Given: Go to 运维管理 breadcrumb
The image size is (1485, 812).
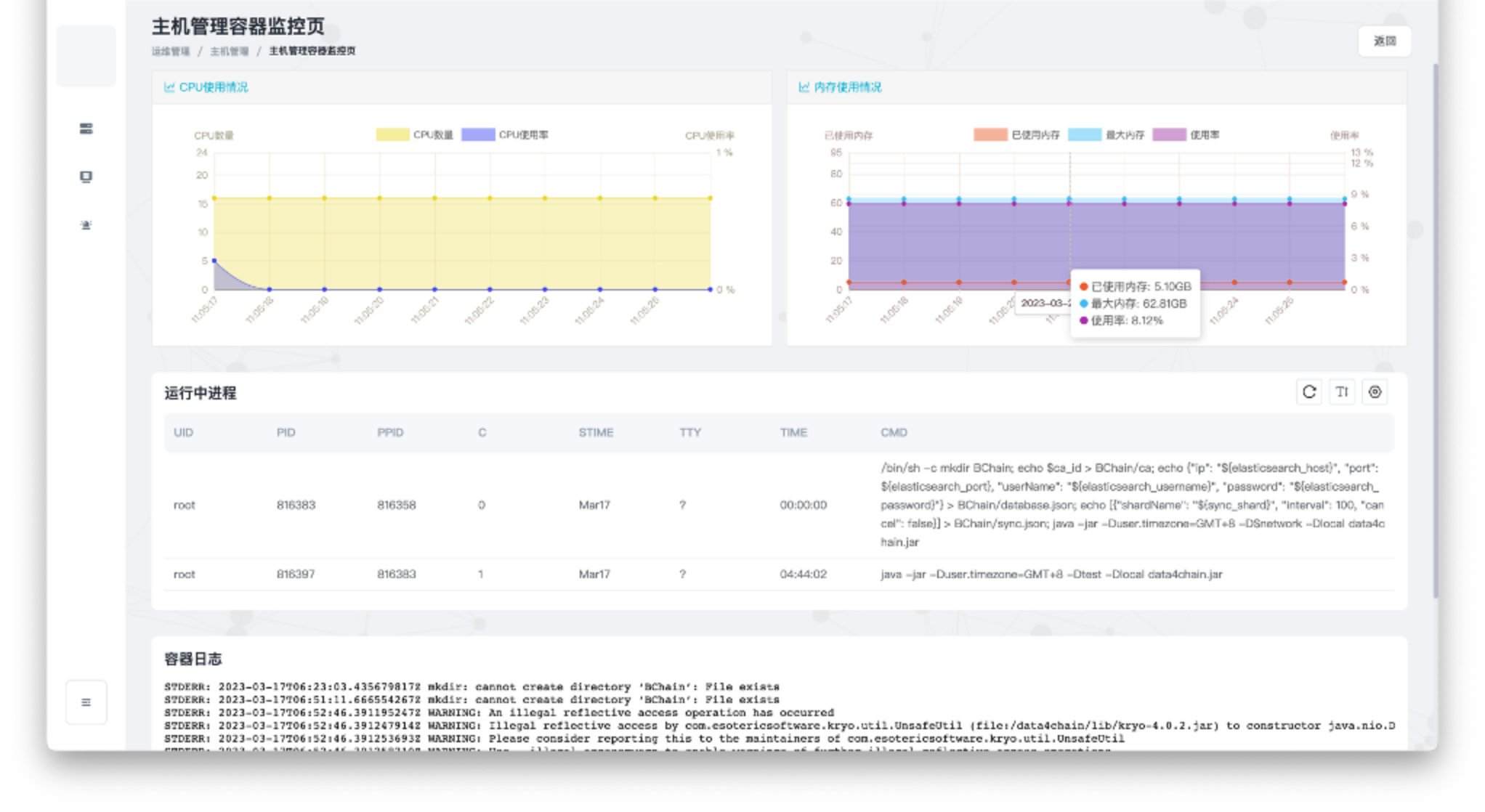Looking at the screenshot, I should tap(171, 52).
